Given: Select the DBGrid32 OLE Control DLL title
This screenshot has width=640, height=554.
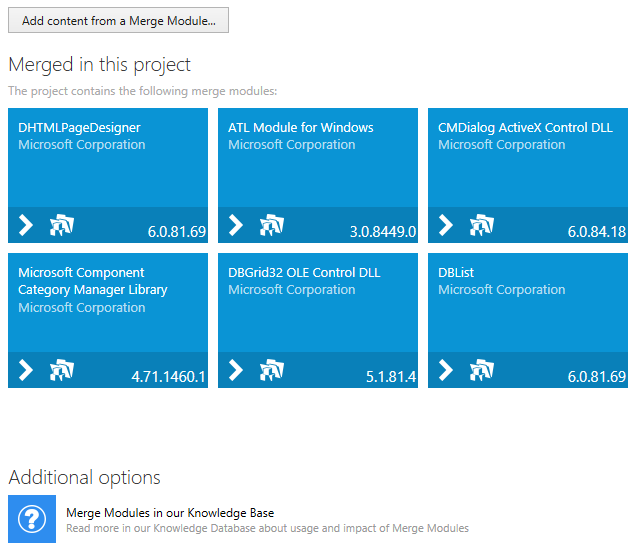Looking at the screenshot, I should (x=304, y=273).
